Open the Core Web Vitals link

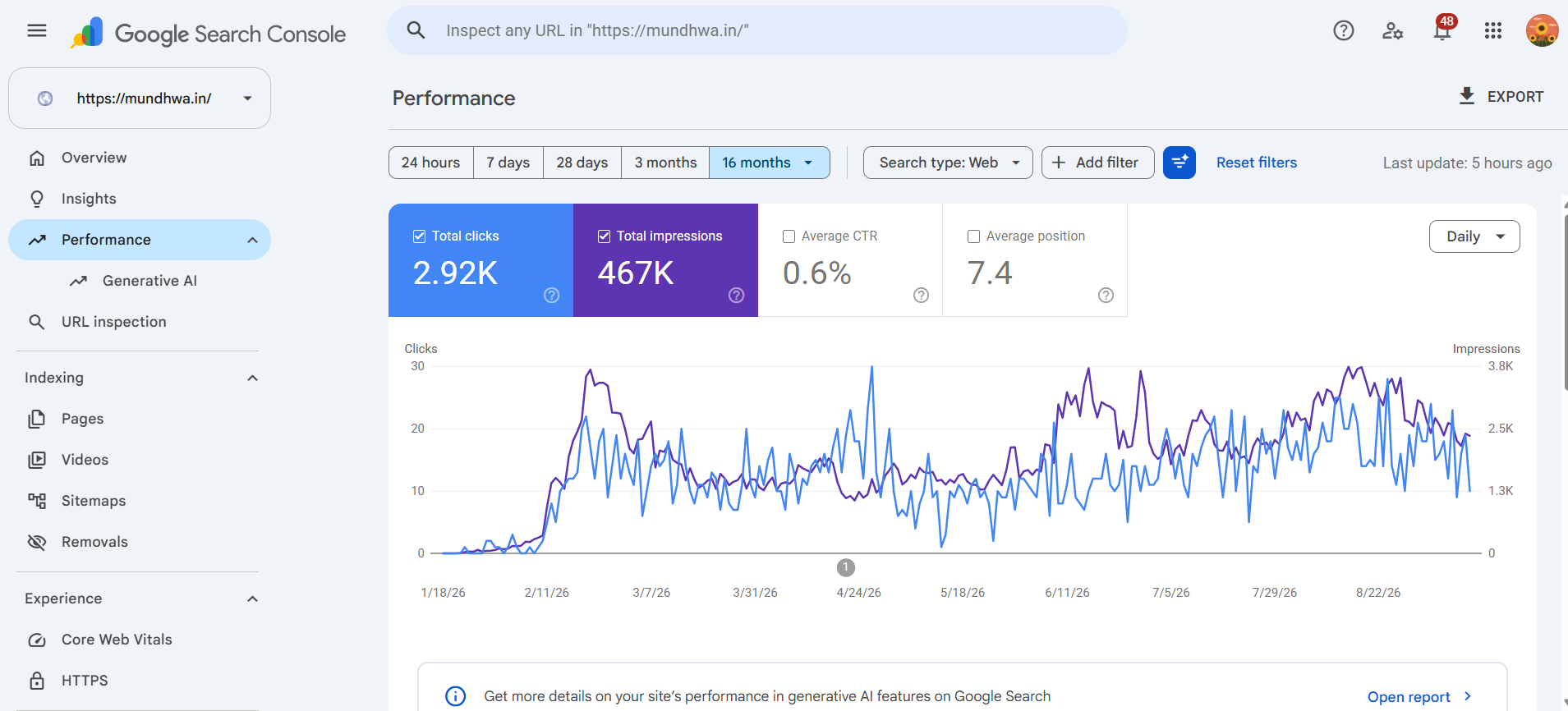[x=140, y=640]
